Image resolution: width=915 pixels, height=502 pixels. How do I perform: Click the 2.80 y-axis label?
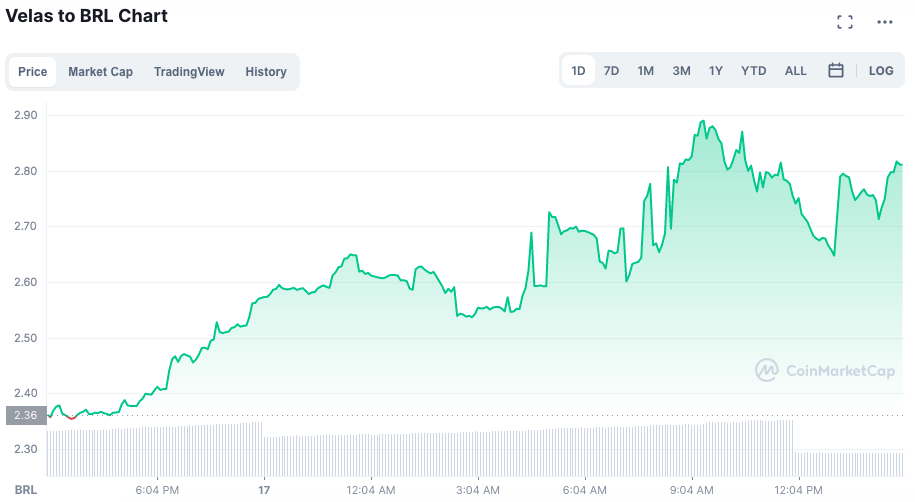(26, 171)
